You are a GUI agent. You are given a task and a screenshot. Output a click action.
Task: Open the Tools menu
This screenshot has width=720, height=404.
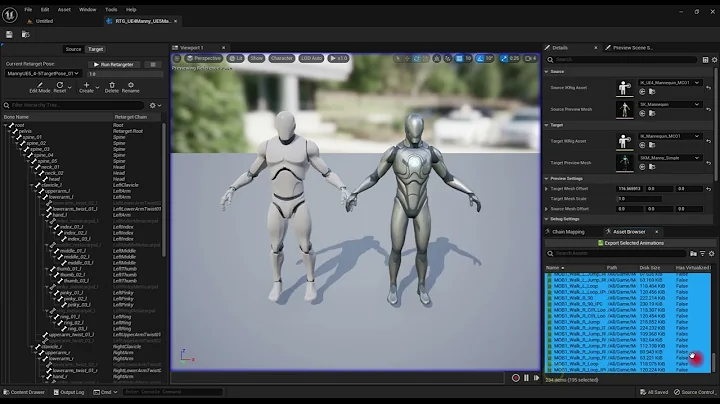(111, 9)
